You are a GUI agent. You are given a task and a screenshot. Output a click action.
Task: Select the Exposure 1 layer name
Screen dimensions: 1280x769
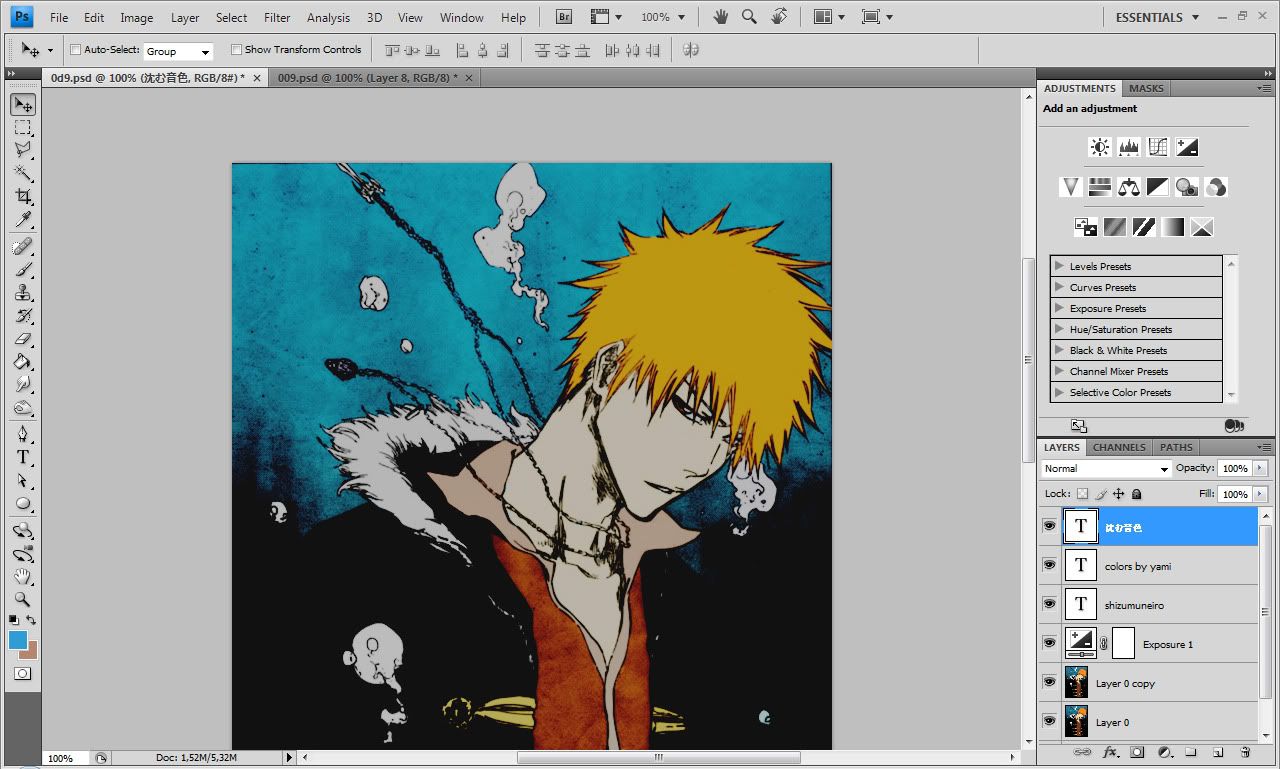click(x=1168, y=645)
